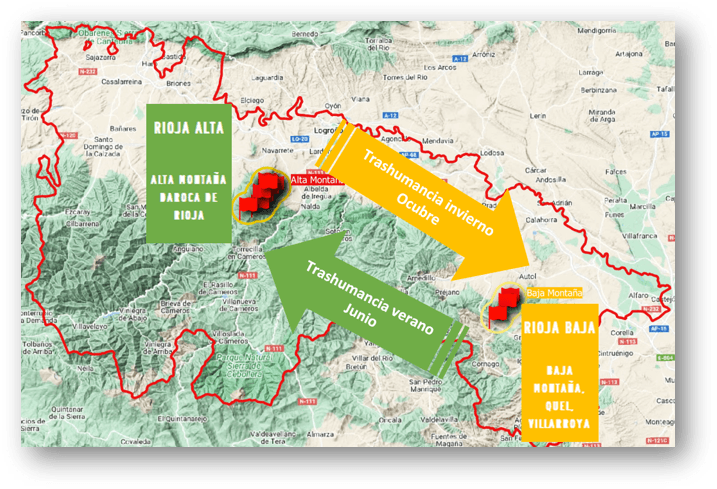Click the N-232 shield below Sajazarra

[88, 72]
